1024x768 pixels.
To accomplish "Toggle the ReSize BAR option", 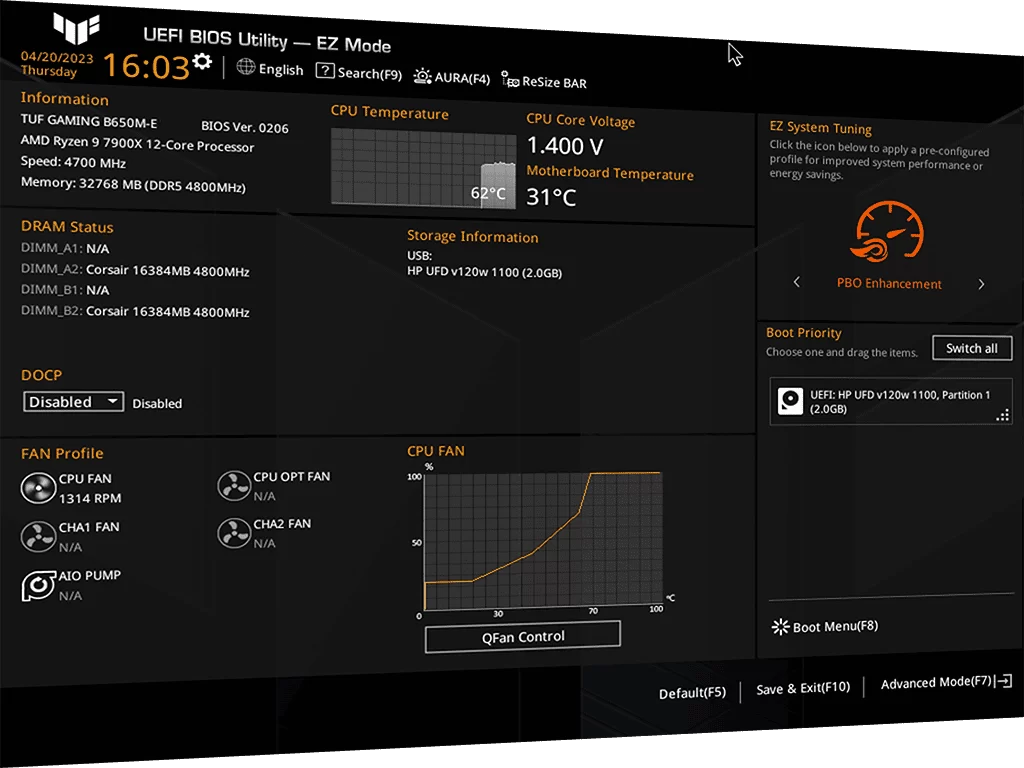I will [x=544, y=82].
